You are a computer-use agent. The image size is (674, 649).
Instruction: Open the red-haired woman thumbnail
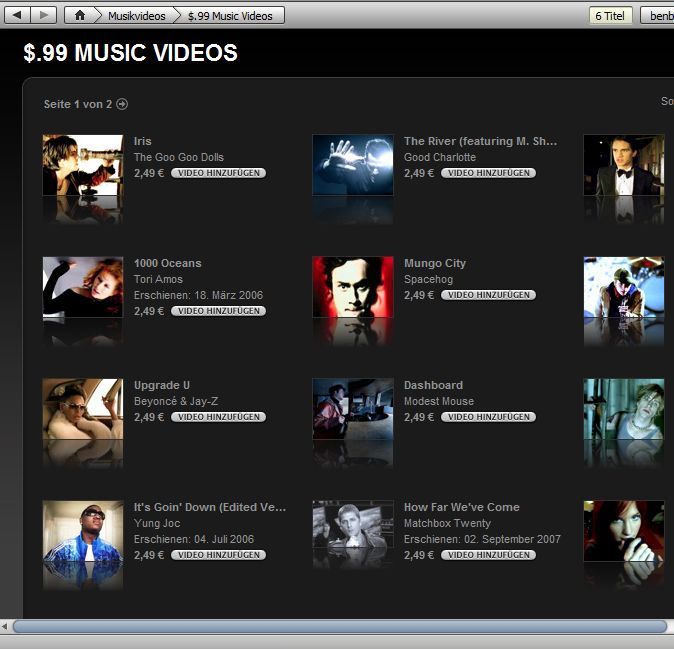coord(624,531)
